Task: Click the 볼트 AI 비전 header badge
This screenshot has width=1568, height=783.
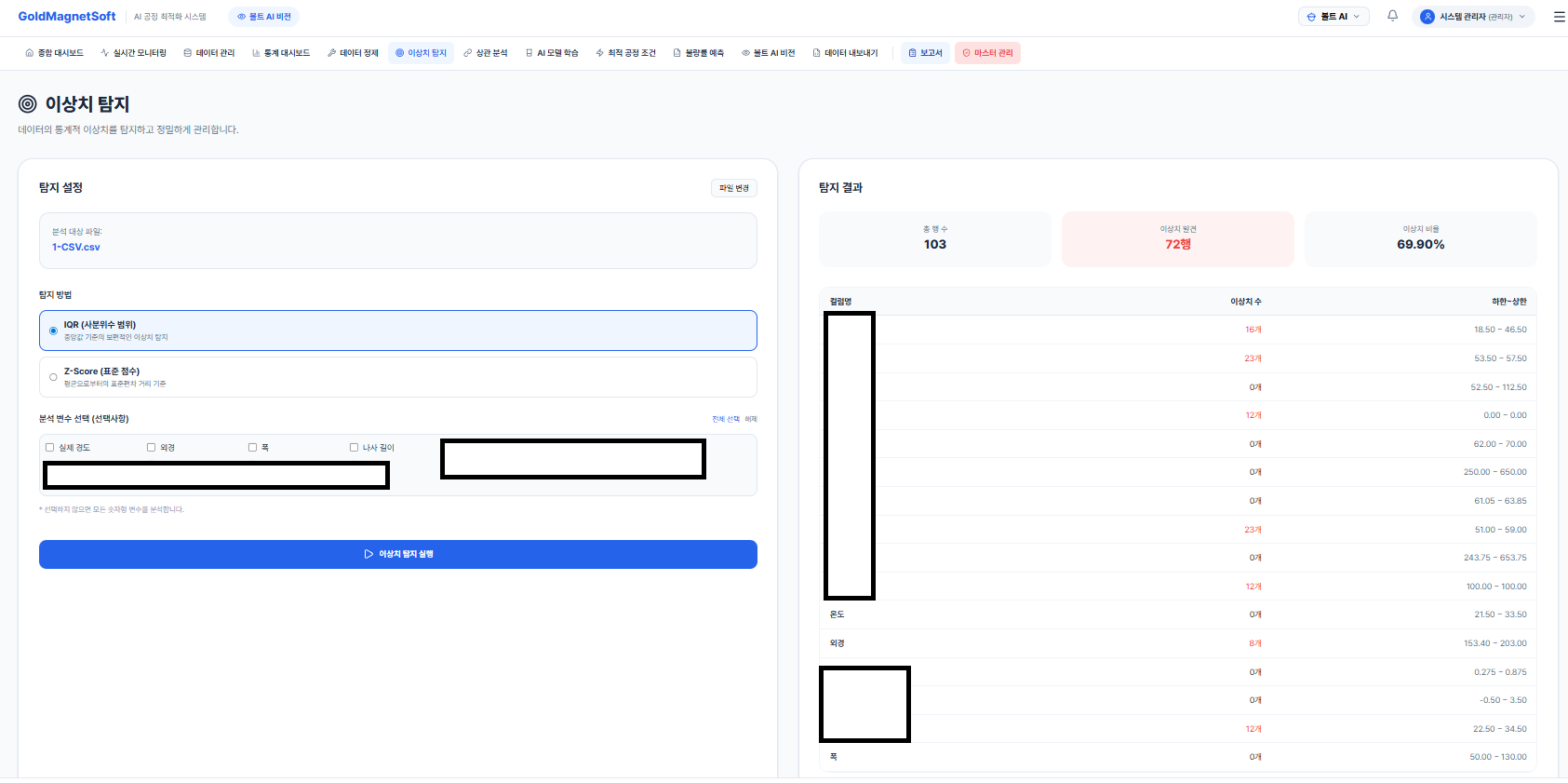Action: (264, 17)
